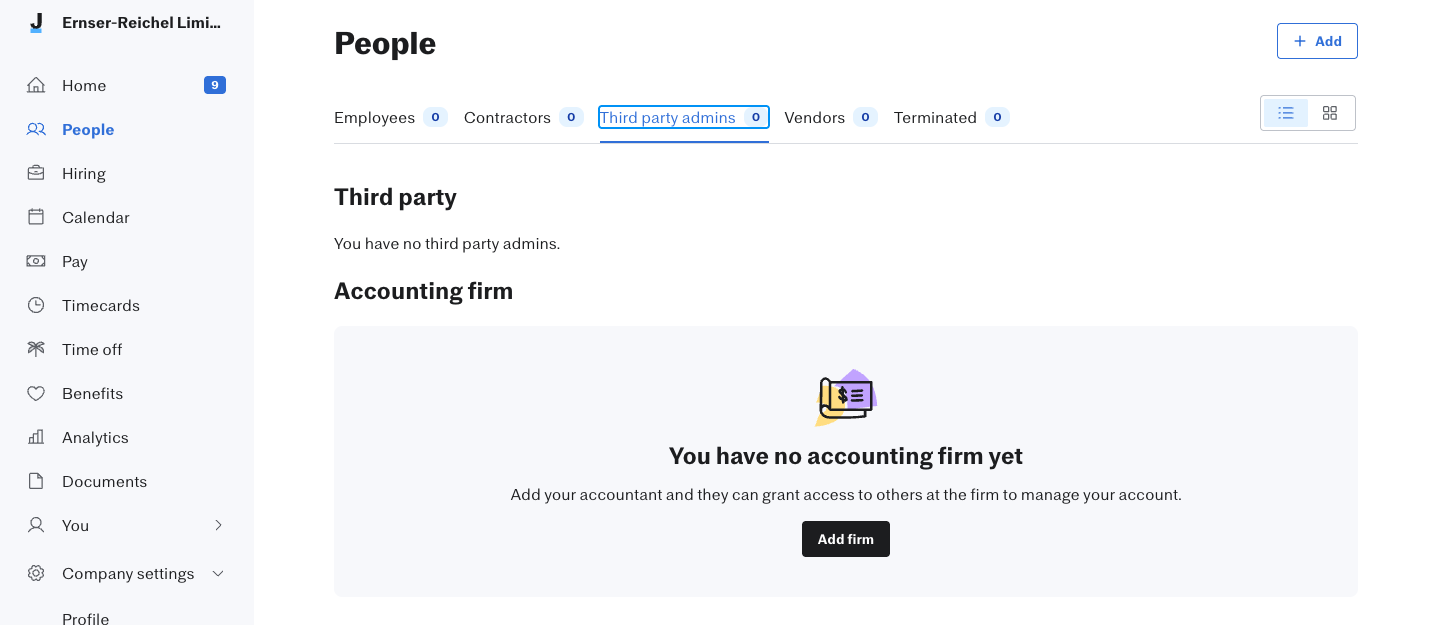The height and width of the screenshot is (625, 1440).
Task: Click the Timecards clock icon
Action: click(36, 305)
